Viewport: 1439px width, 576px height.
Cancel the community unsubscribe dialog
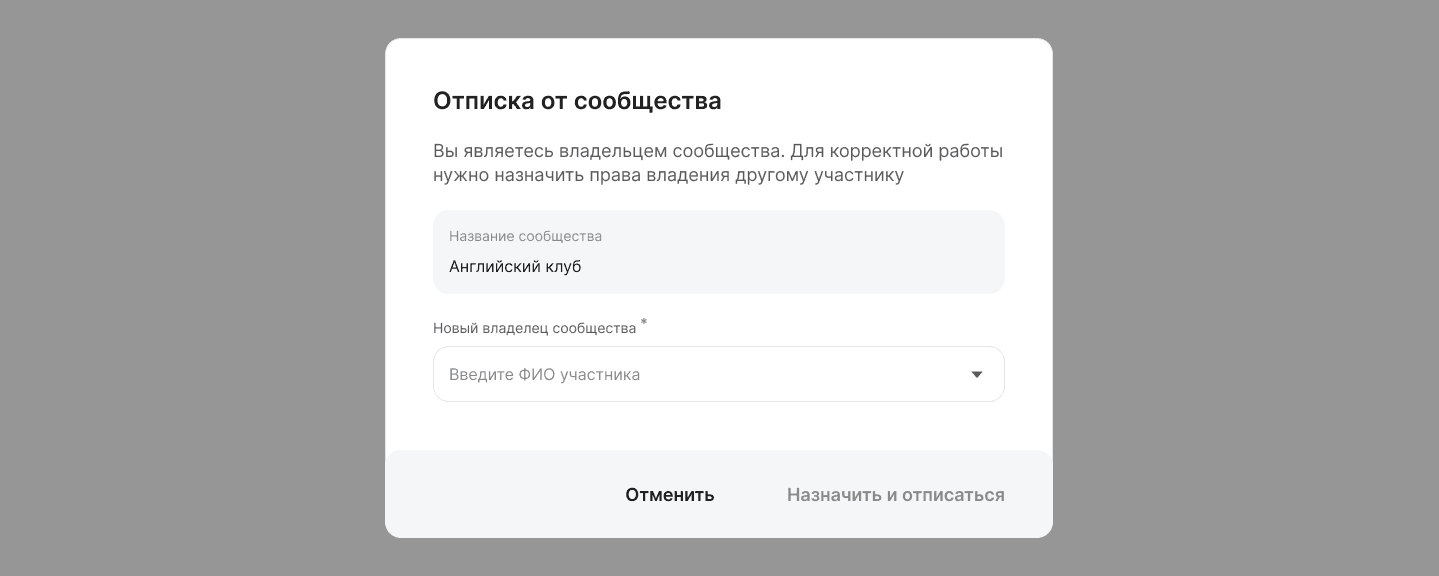coord(669,494)
